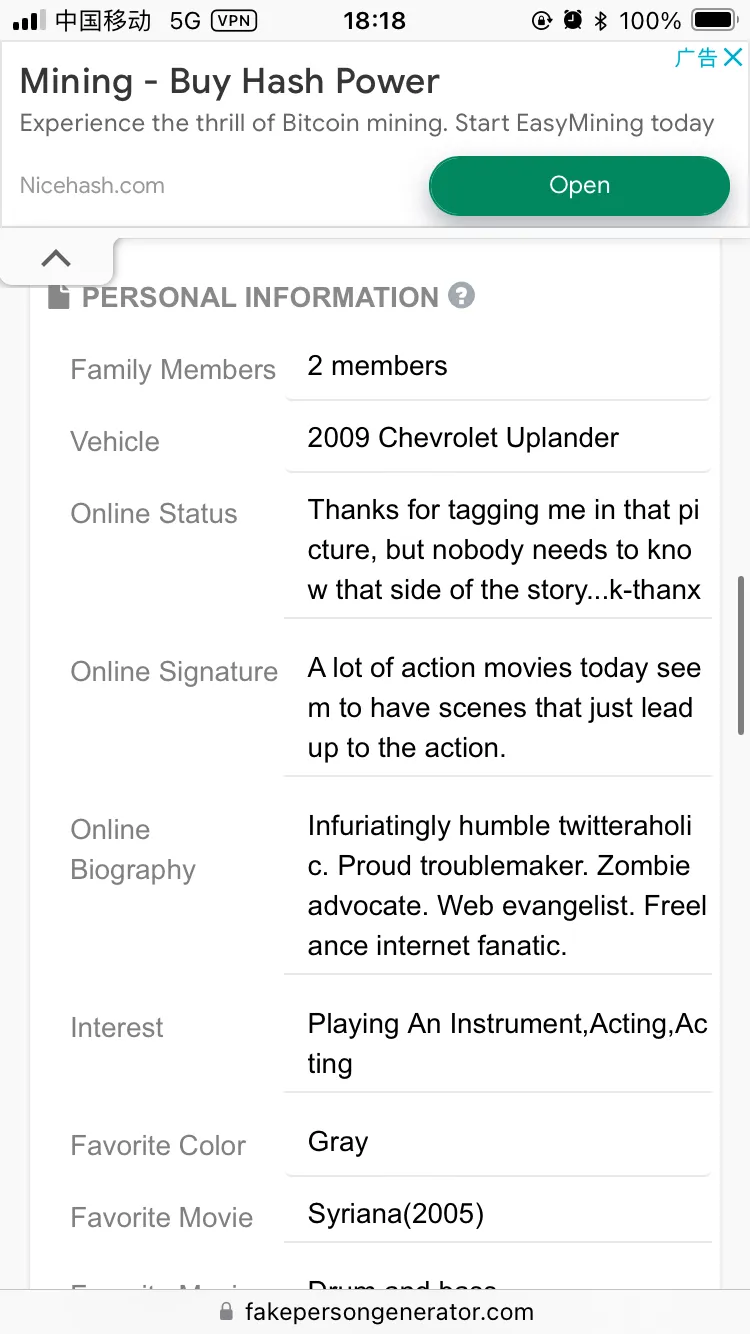Screen dimensions: 750x1334
Task: Tap the alarm clock status icon
Action: click(572, 20)
